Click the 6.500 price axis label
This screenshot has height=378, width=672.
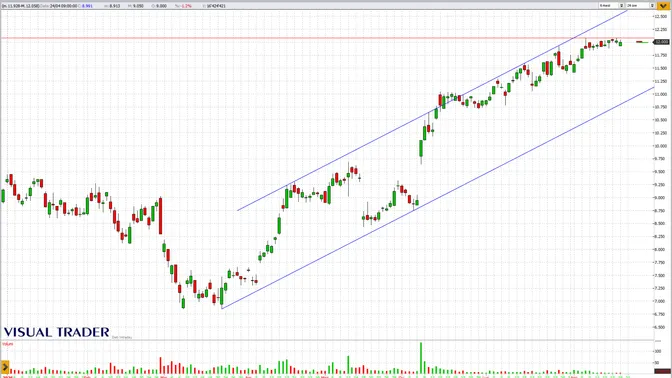[x=660, y=327]
